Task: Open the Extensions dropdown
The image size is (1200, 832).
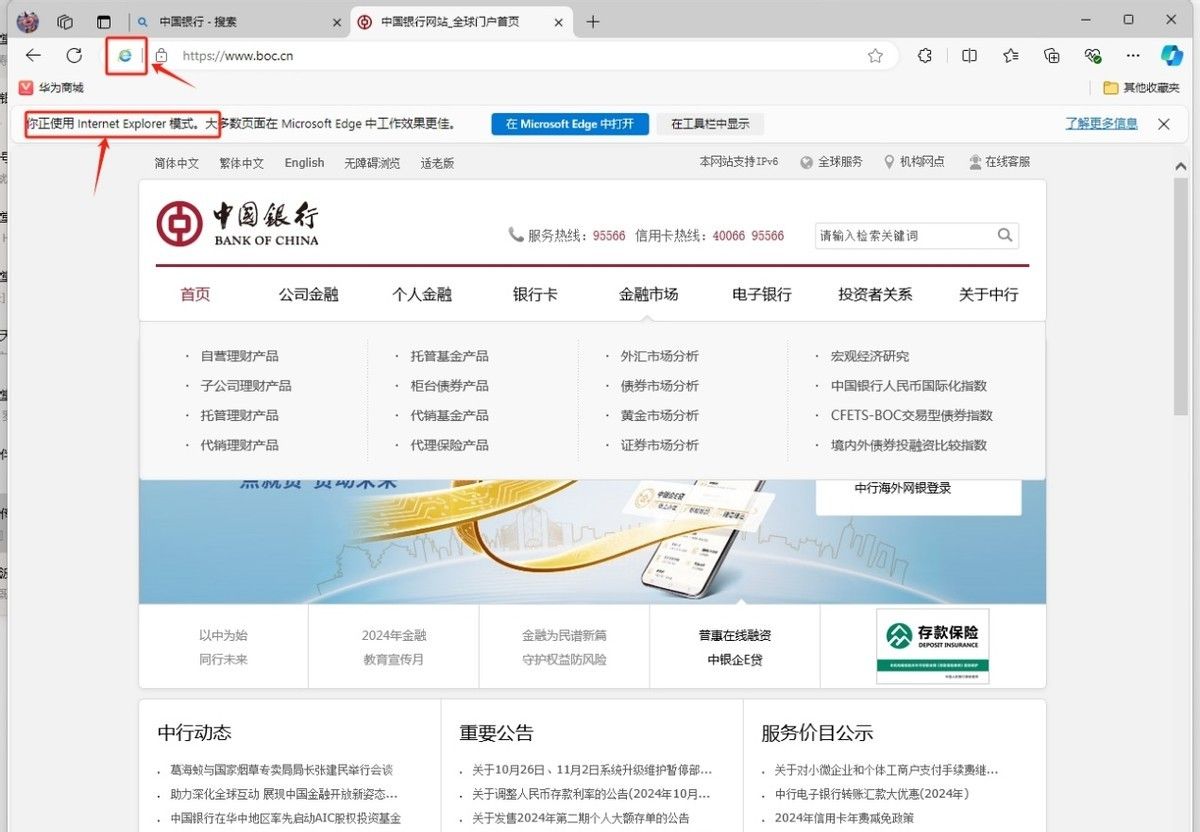Action: pos(925,55)
